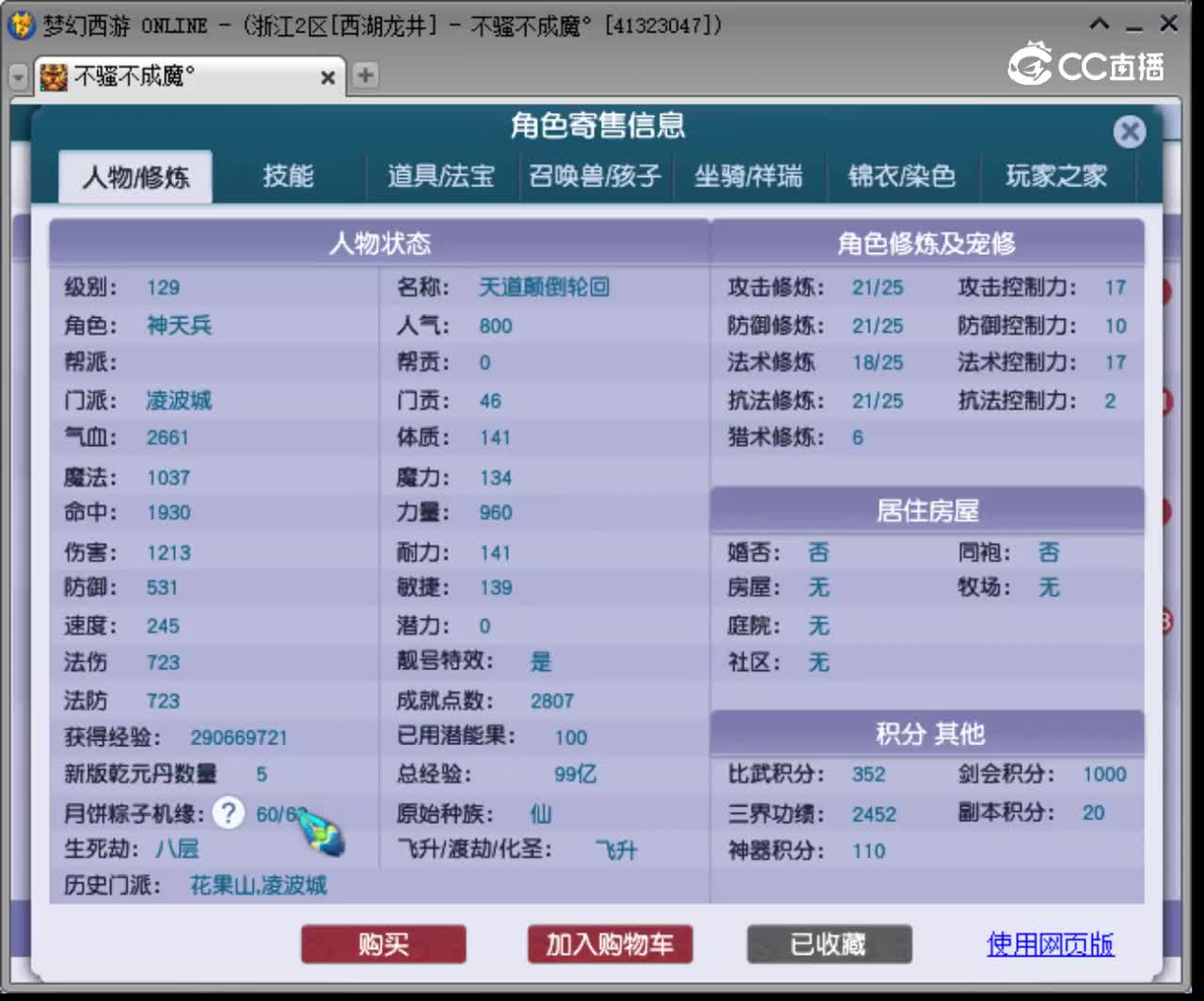
Task: Click 角色修炼及宠修 section header
Action: (x=927, y=244)
